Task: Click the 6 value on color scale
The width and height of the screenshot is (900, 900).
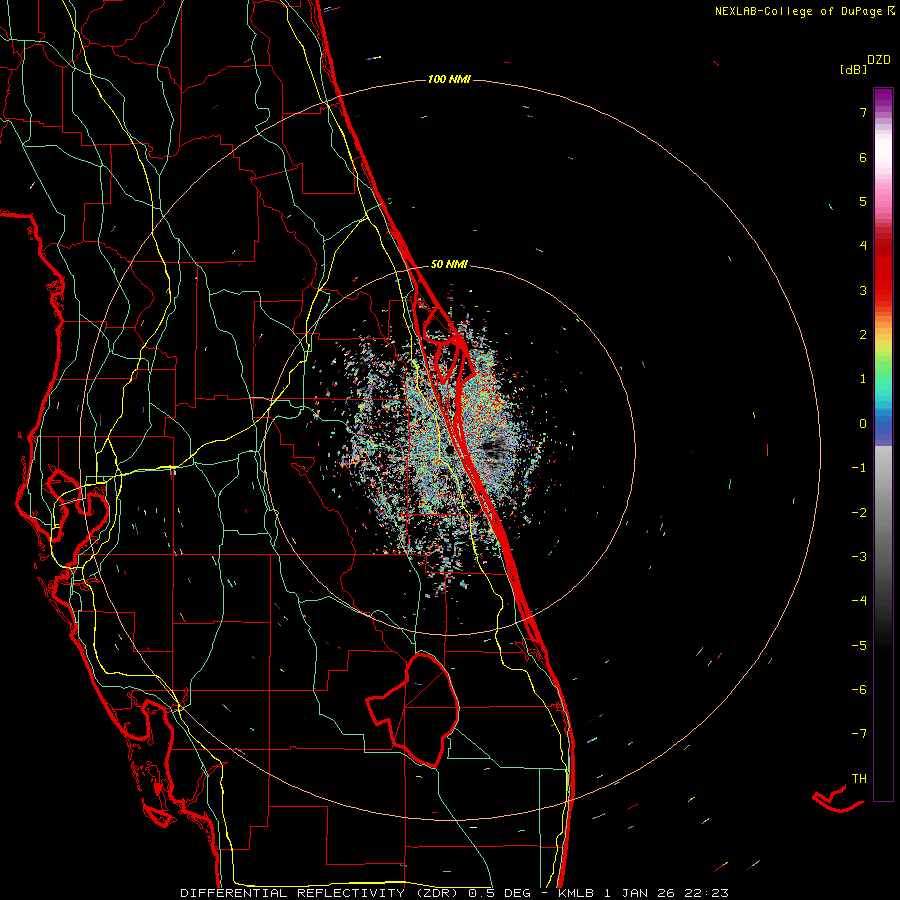Action: tap(863, 157)
